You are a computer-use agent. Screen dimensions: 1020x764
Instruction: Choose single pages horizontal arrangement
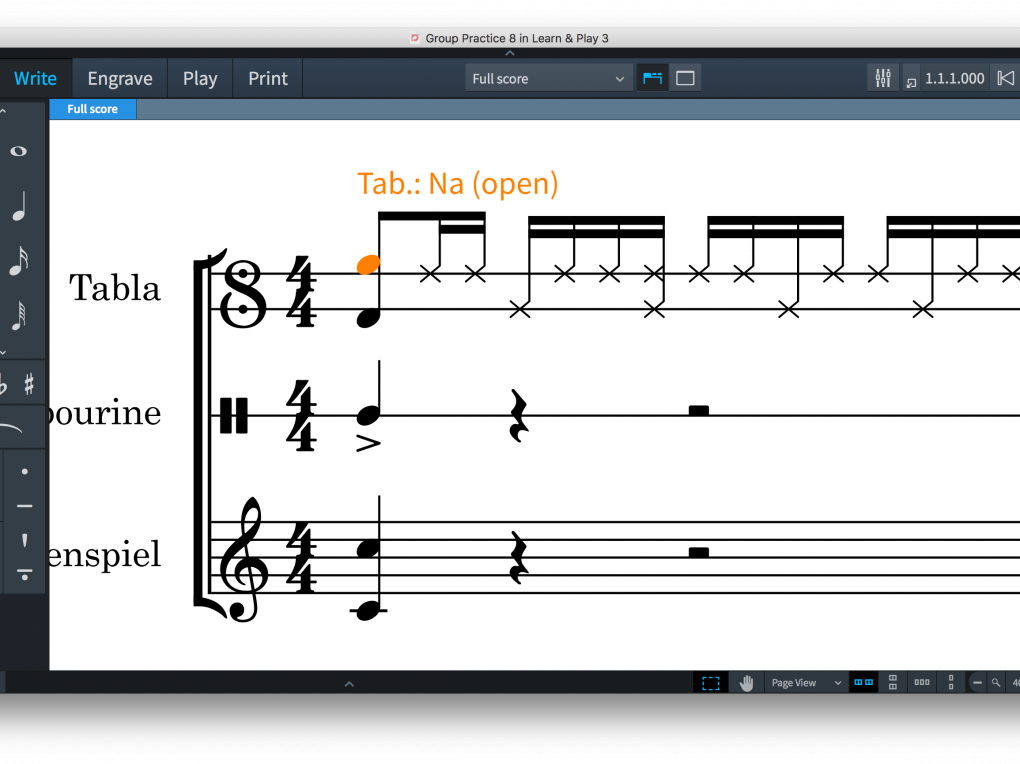click(x=922, y=683)
